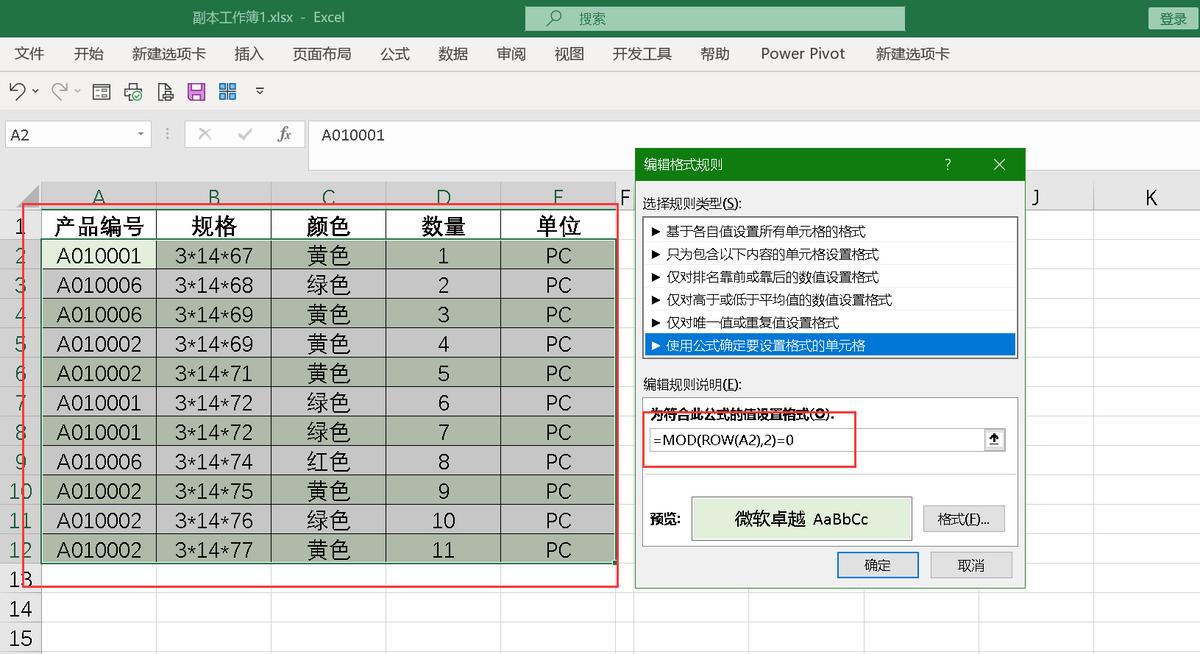Image resolution: width=1200 pixels, height=654 pixels.
Task: Click the quick print icon with green check
Action: click(133, 92)
